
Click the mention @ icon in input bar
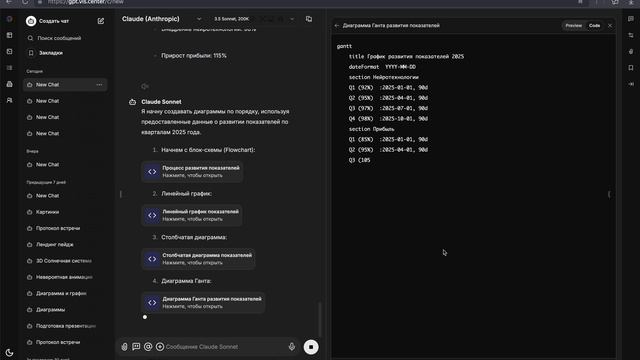[x=148, y=347]
